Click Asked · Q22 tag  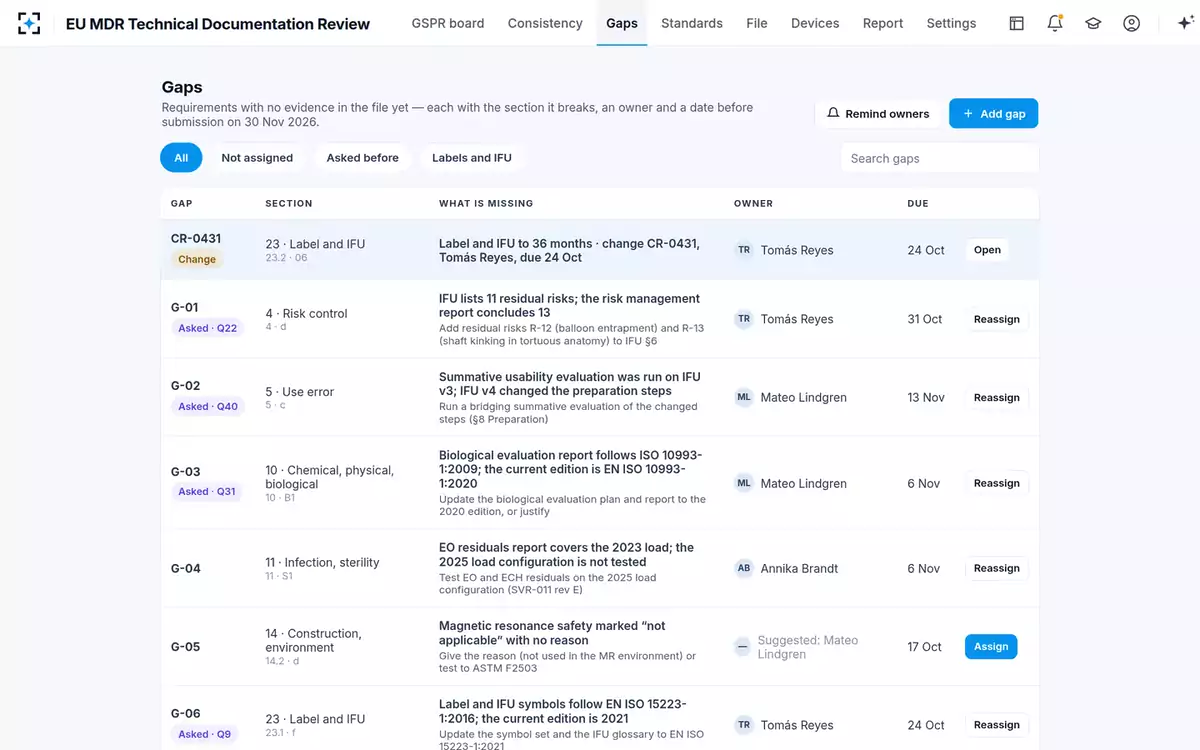coord(208,328)
